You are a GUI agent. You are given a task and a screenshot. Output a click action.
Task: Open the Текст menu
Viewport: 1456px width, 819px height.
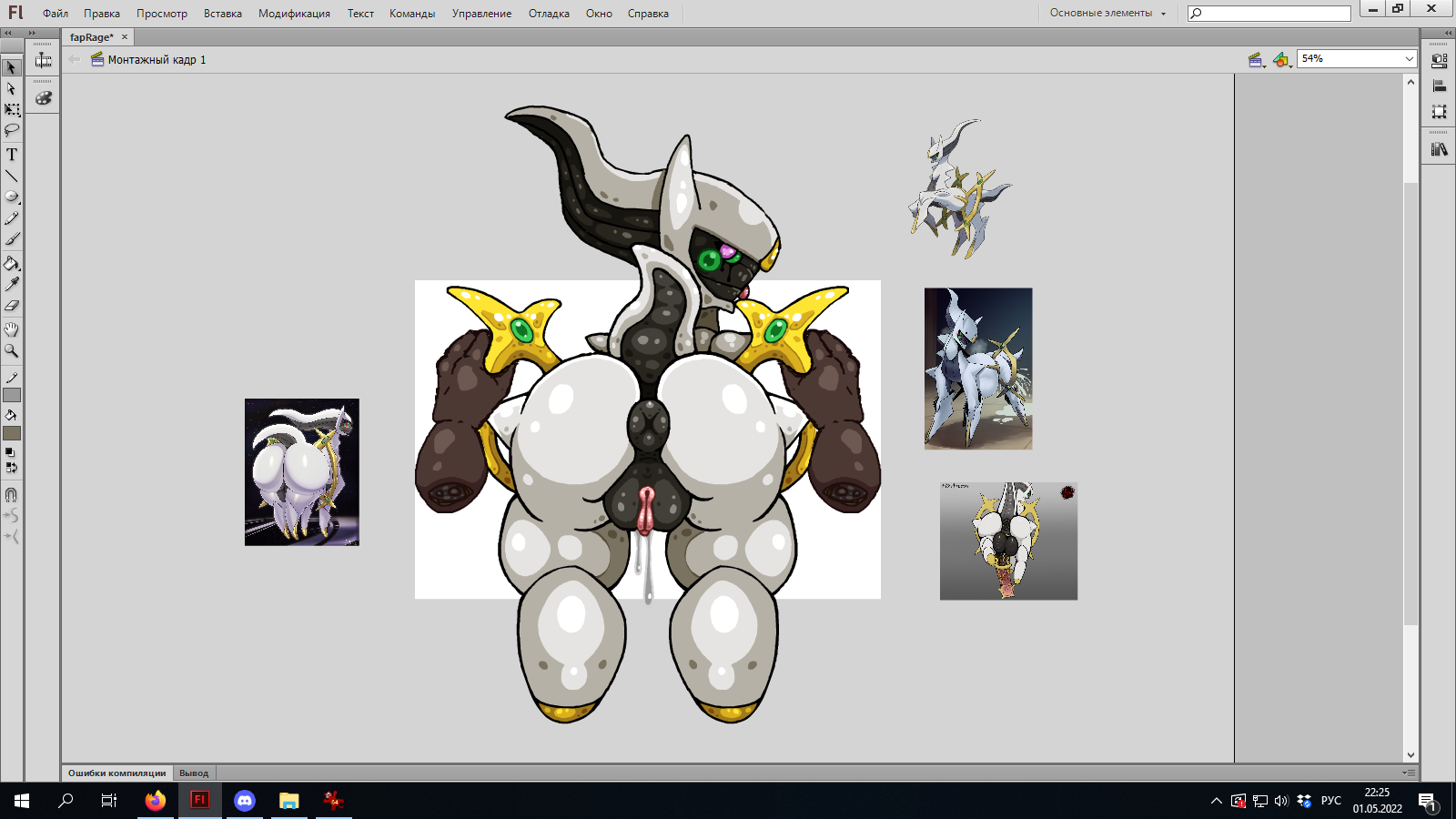[x=360, y=14]
